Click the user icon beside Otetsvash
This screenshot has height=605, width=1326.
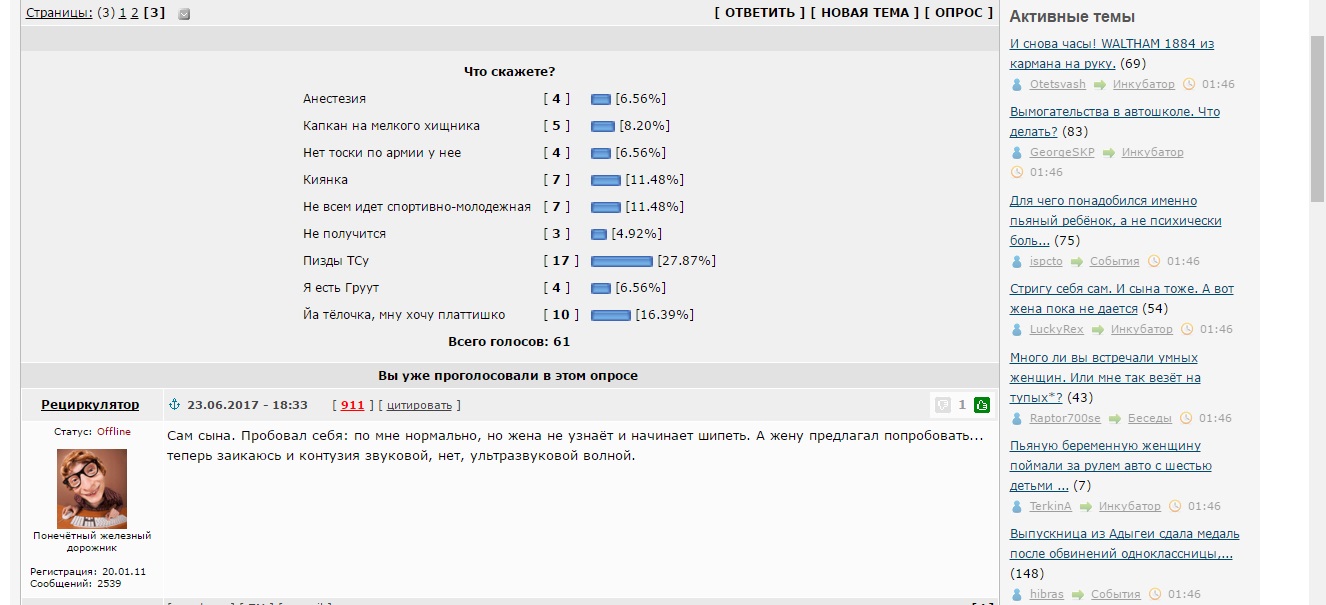pos(1017,85)
